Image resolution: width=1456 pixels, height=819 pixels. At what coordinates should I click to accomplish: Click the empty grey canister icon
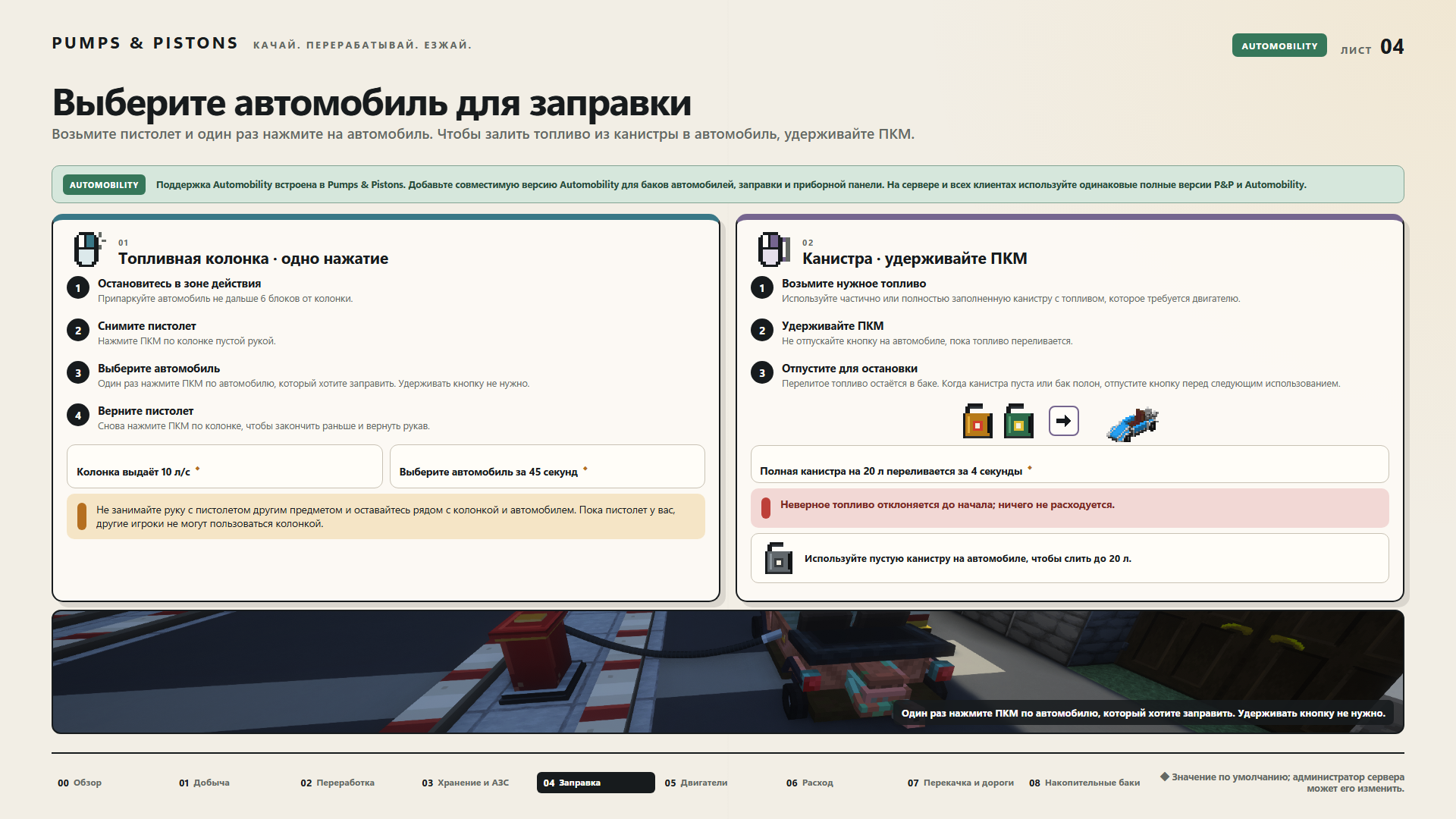pyautogui.click(x=778, y=558)
